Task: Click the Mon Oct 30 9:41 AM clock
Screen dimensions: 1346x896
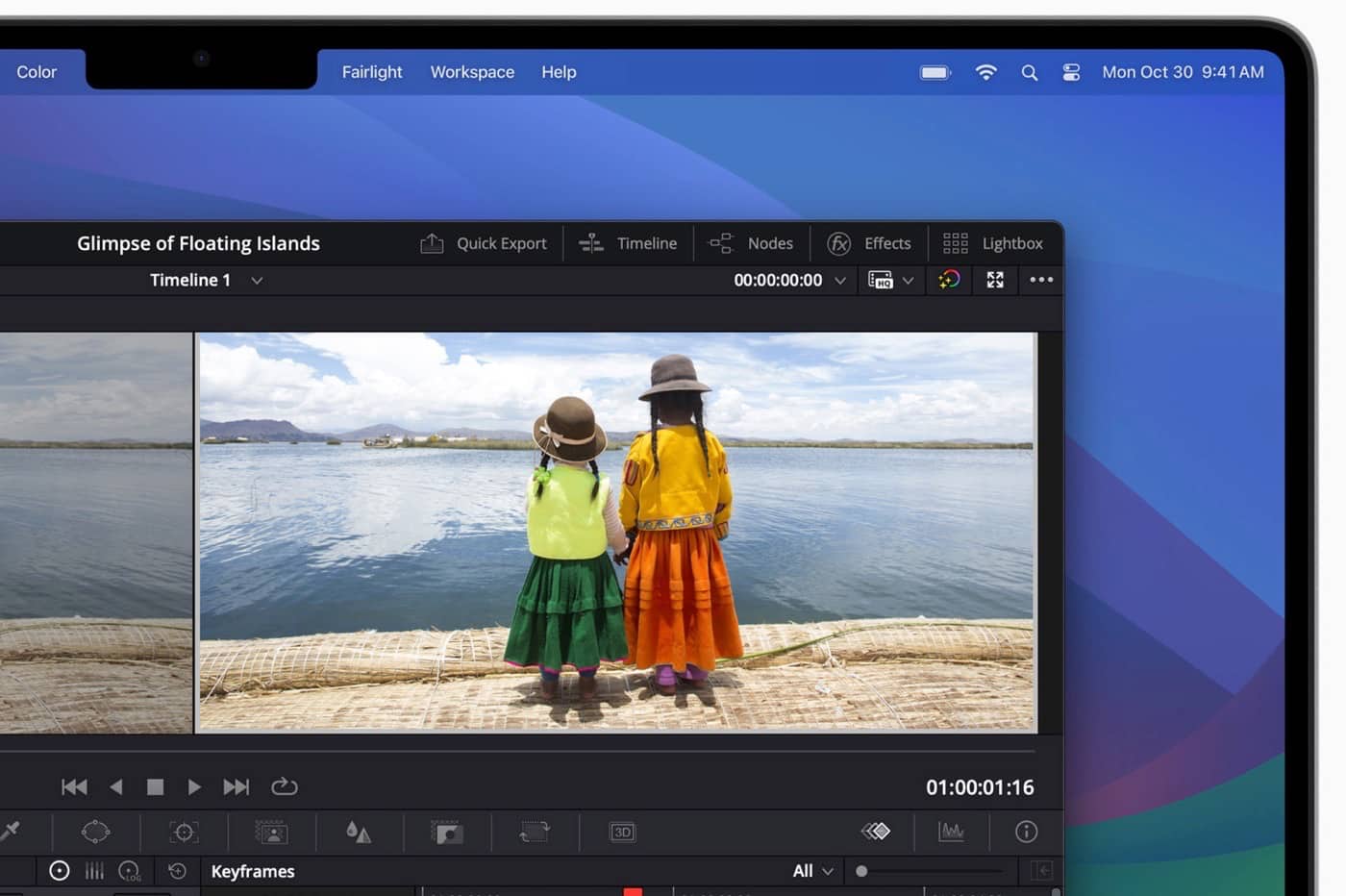Action: click(x=1183, y=72)
